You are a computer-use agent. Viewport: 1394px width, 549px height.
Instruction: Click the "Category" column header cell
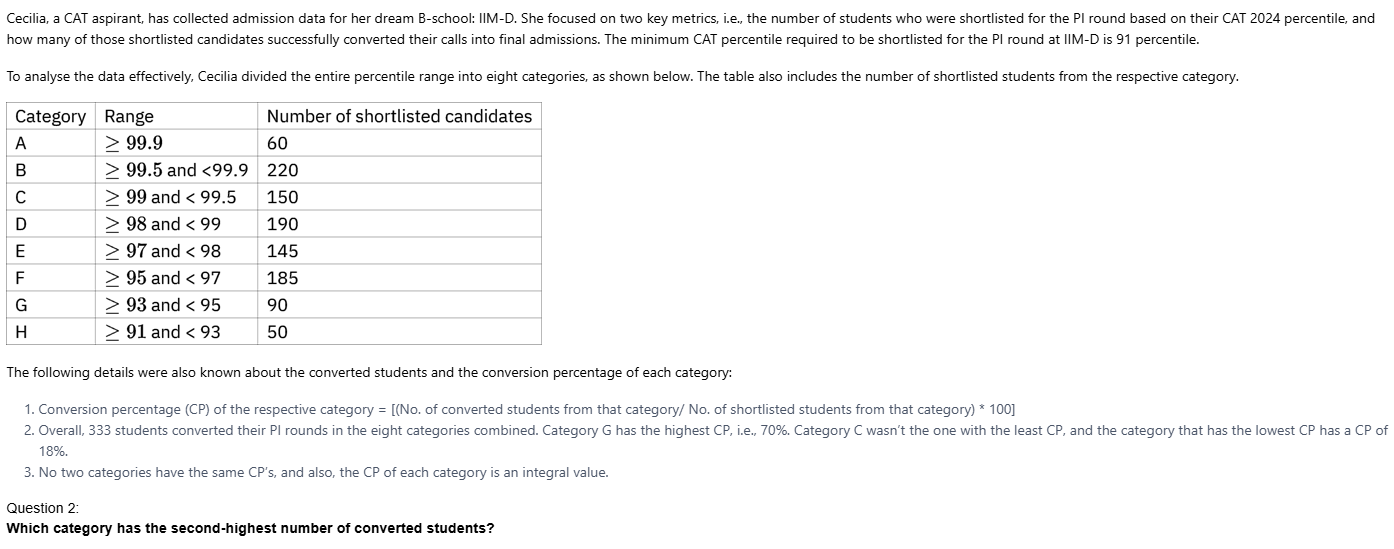[x=51, y=116]
